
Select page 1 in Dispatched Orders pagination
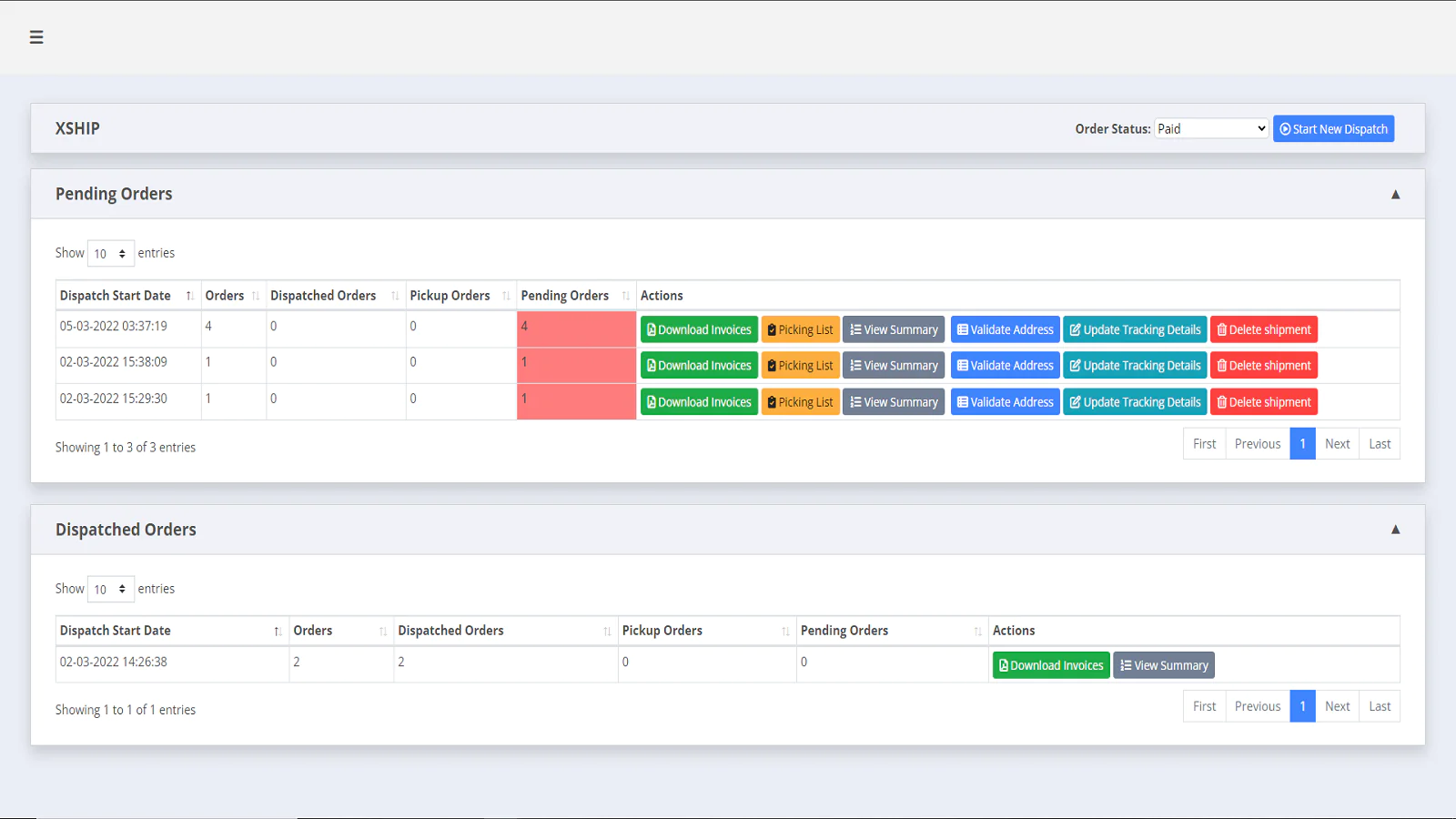point(1302,705)
